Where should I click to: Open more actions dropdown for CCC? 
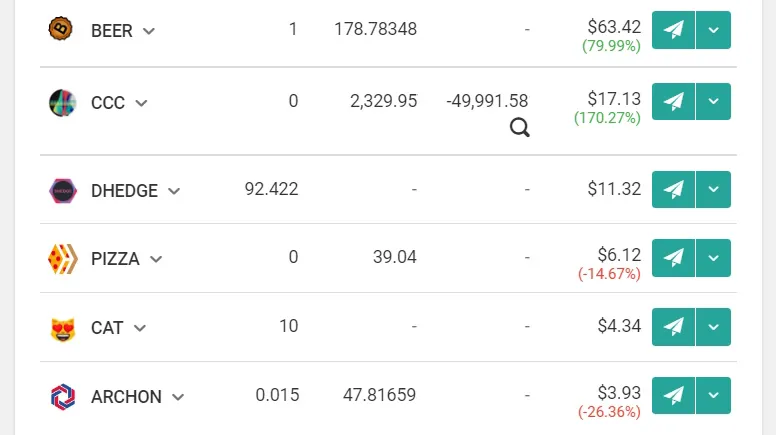pyautogui.click(x=713, y=101)
